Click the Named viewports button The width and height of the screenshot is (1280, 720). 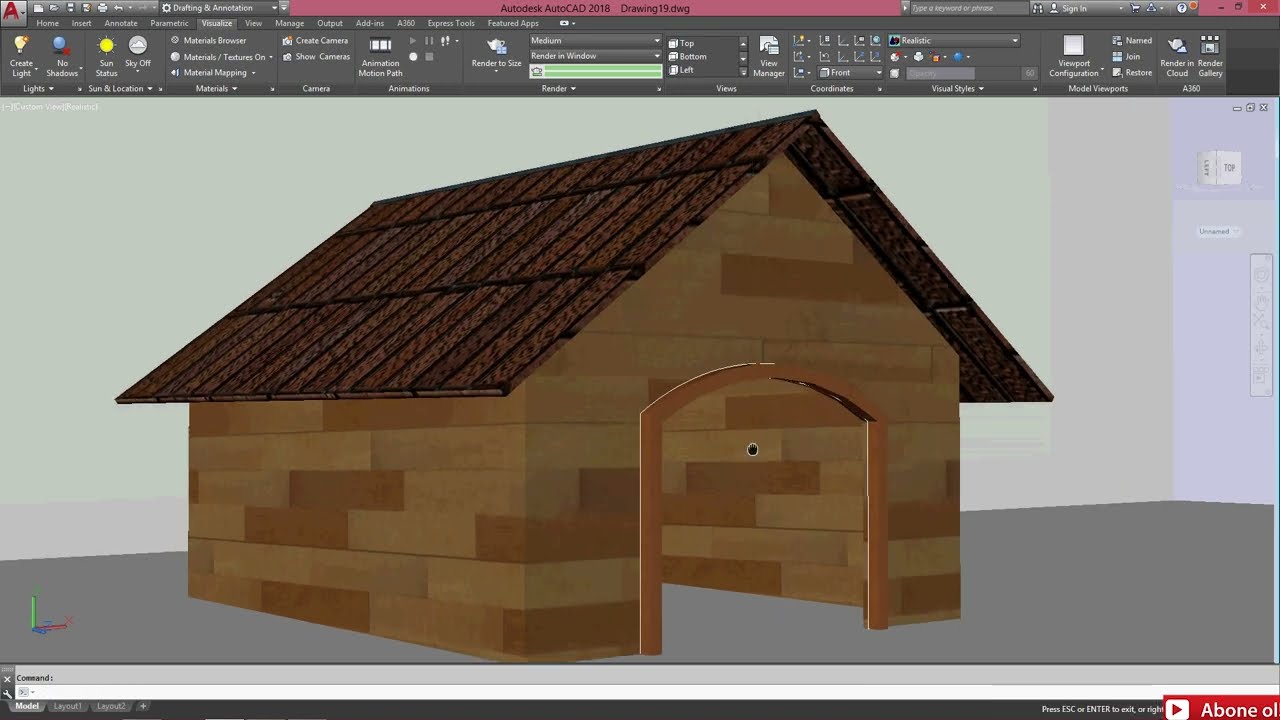[1132, 41]
